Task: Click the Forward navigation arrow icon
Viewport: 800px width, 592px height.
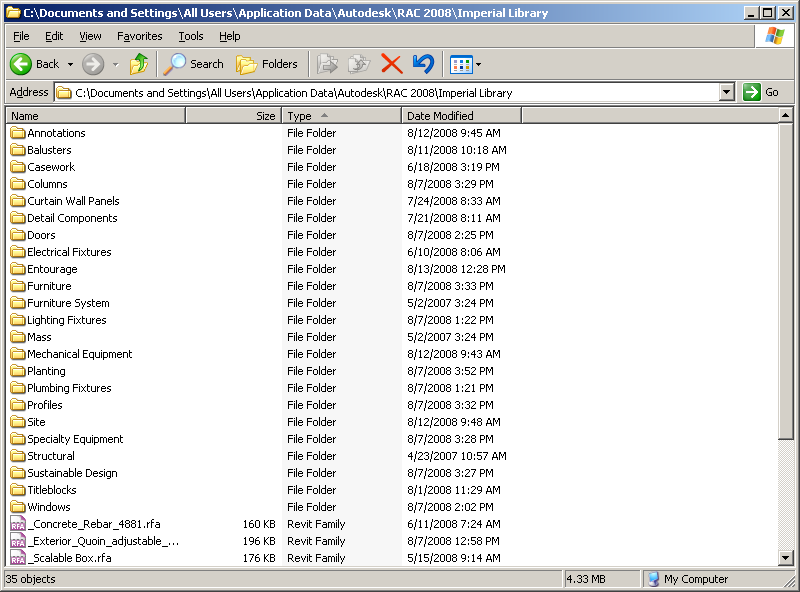Action: [93, 64]
